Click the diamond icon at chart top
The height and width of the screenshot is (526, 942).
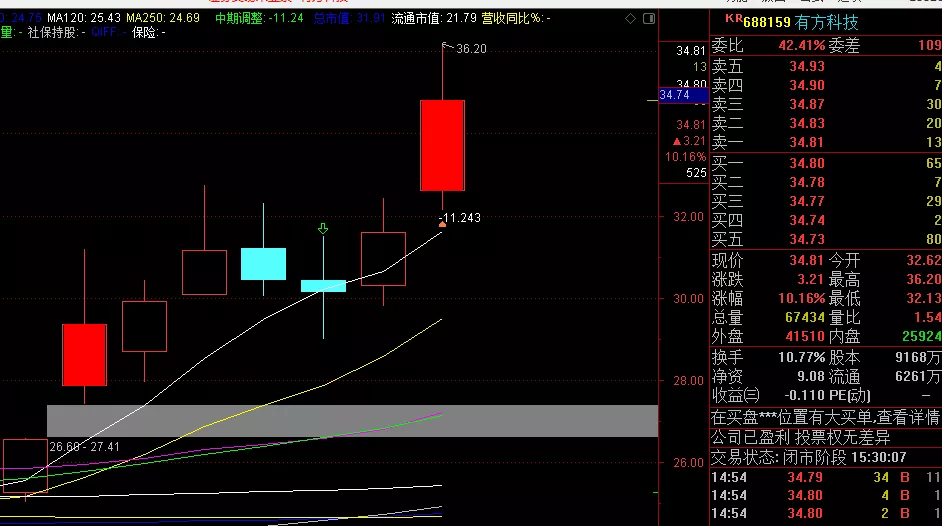click(630, 19)
